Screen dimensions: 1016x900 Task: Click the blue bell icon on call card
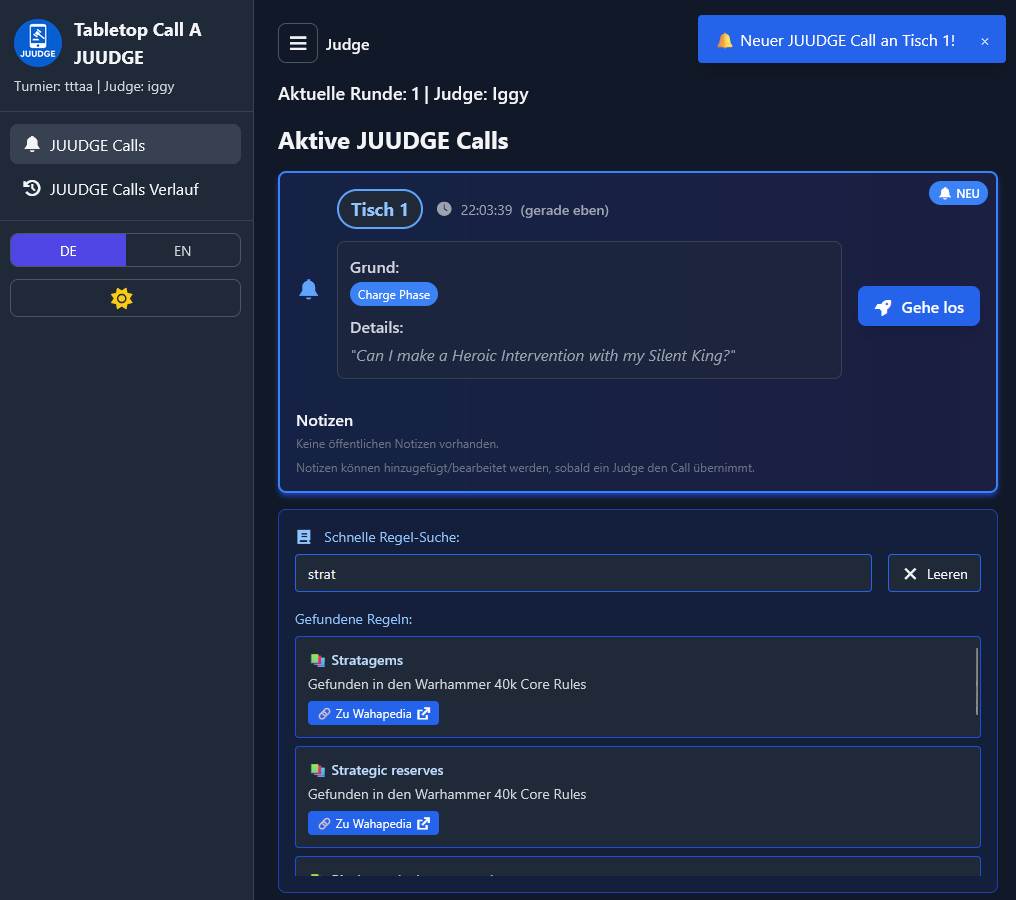[309, 290]
